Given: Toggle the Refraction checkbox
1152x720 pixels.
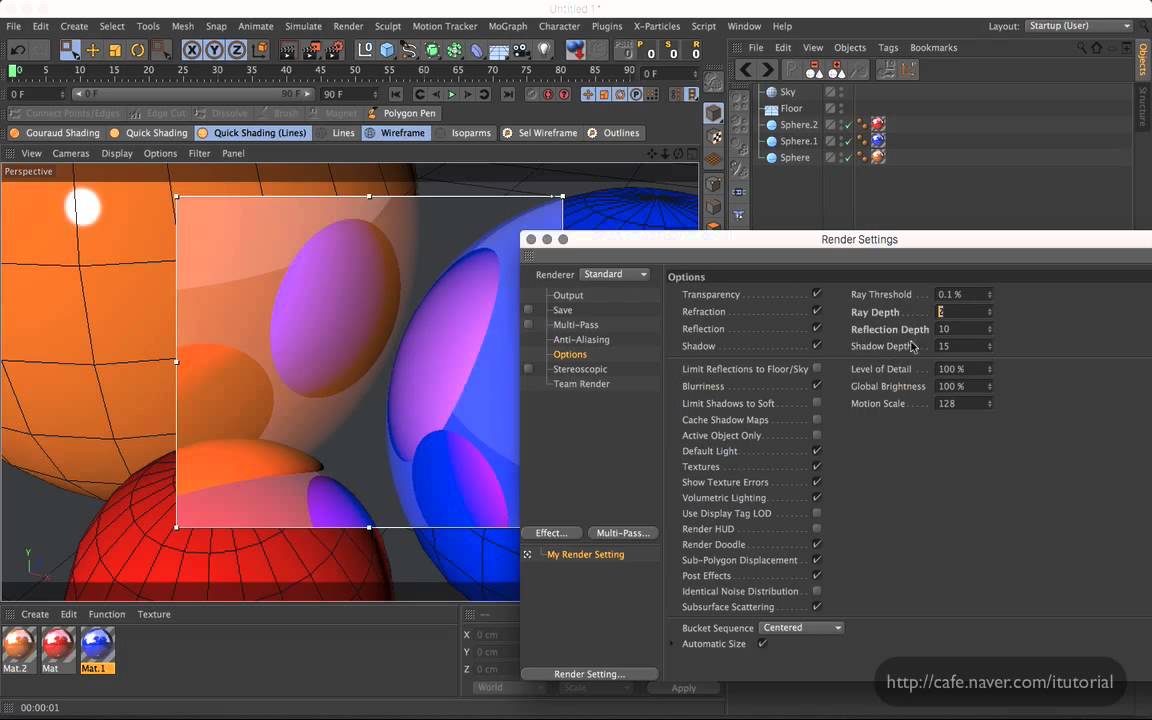Looking at the screenshot, I should click(x=817, y=311).
